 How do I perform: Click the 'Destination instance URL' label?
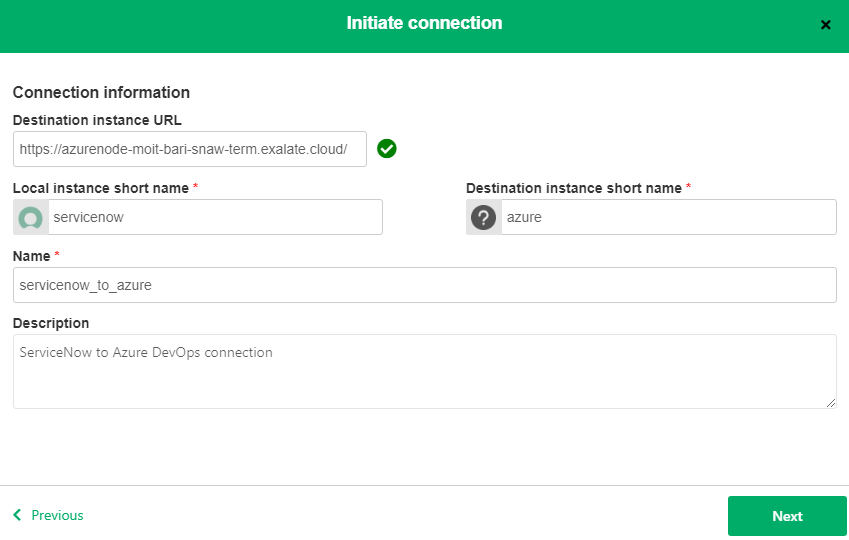coord(97,121)
